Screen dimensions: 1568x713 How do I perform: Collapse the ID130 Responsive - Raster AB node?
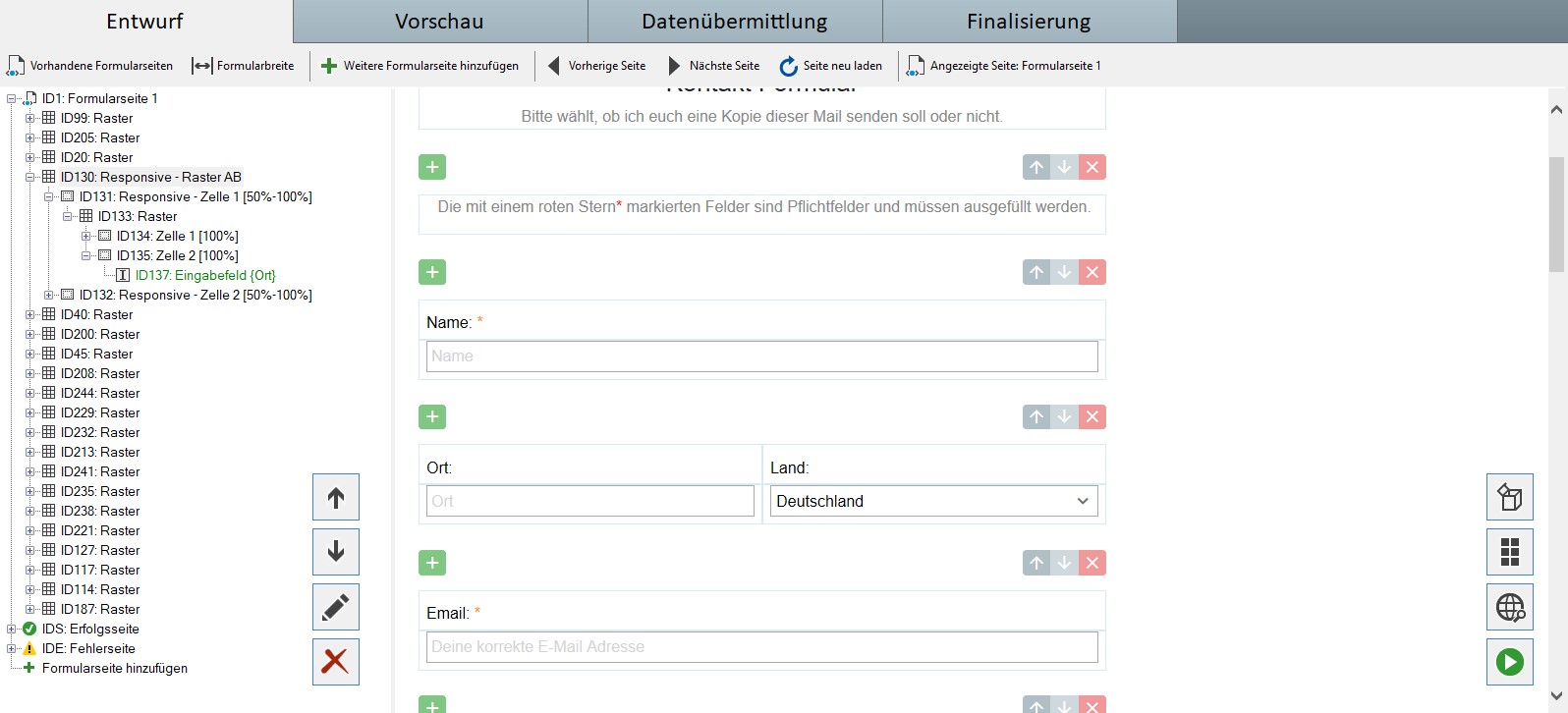pos(30,177)
